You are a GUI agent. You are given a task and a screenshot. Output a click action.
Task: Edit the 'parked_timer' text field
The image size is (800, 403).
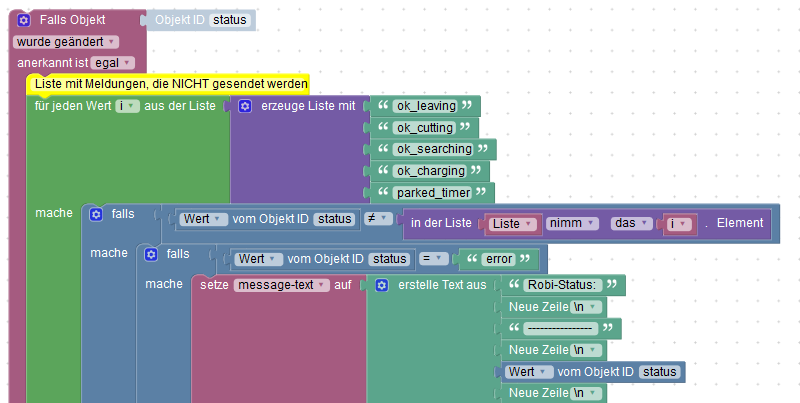pyautogui.click(x=433, y=193)
